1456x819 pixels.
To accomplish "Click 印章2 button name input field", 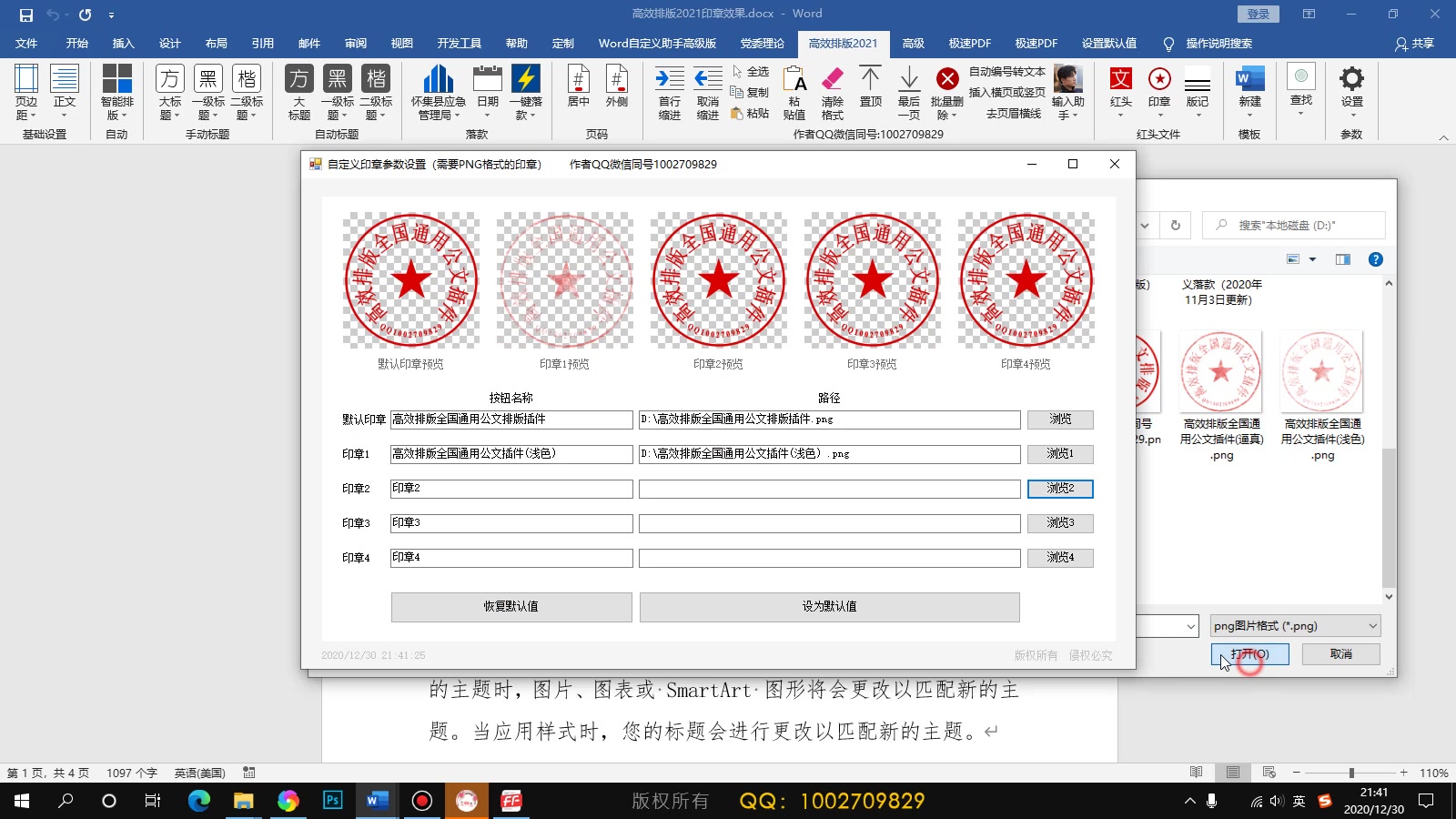I will tap(511, 489).
